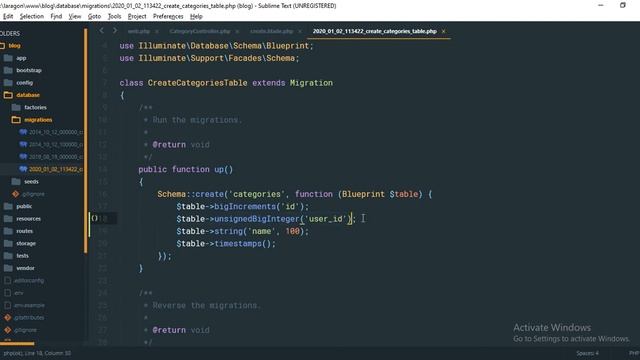Collapse the blog root folder label
Viewport: 640px width, 360px height.
click(14, 46)
